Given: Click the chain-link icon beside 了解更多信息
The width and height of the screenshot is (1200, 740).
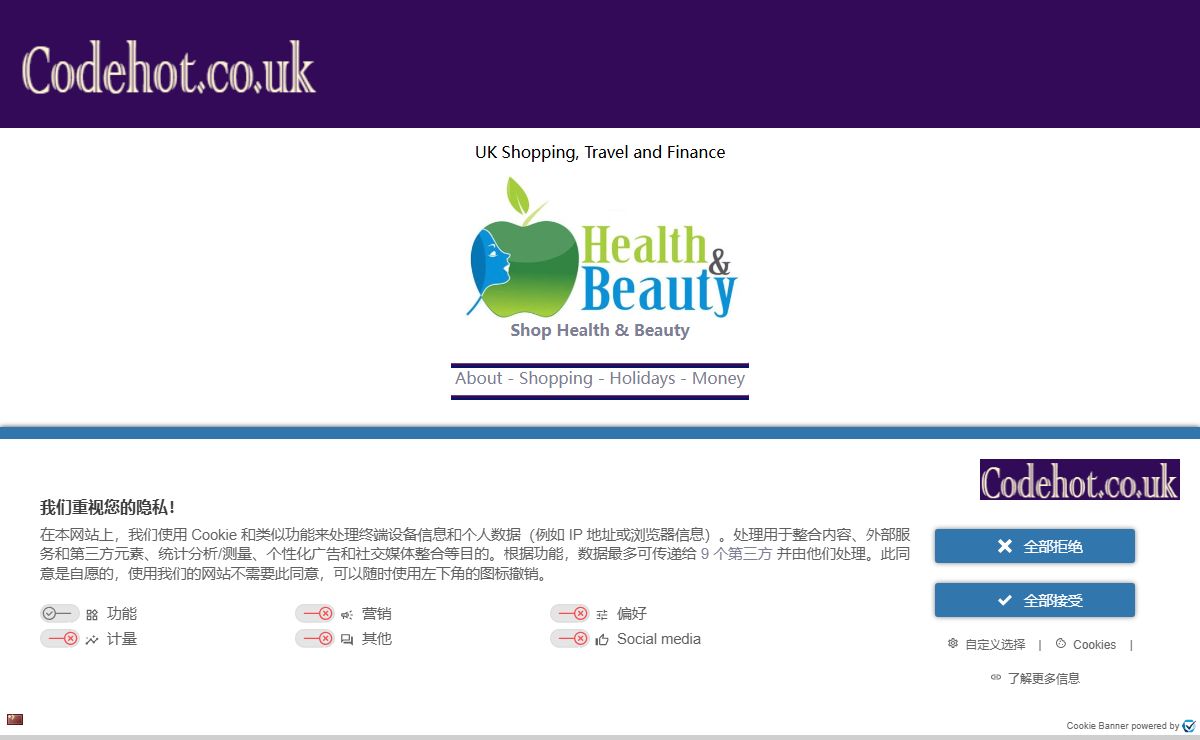Looking at the screenshot, I should pos(996,677).
